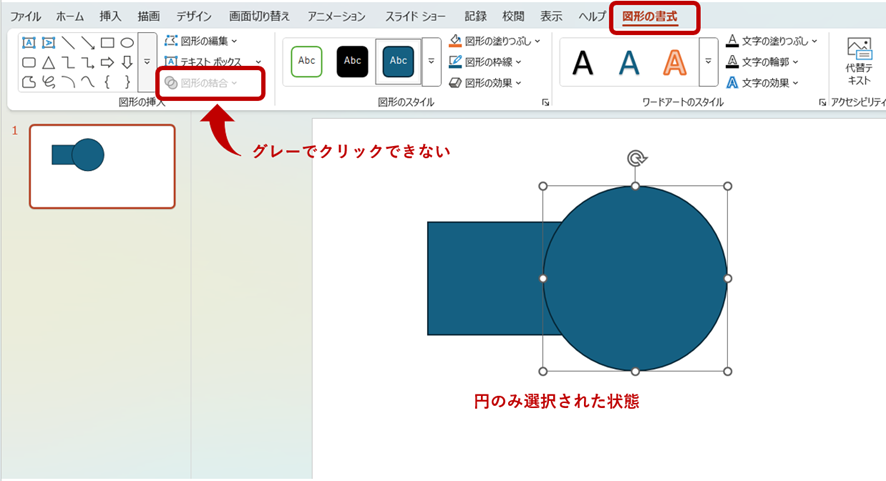
Task: Select the left brace shape
Action: [x=107, y=81]
